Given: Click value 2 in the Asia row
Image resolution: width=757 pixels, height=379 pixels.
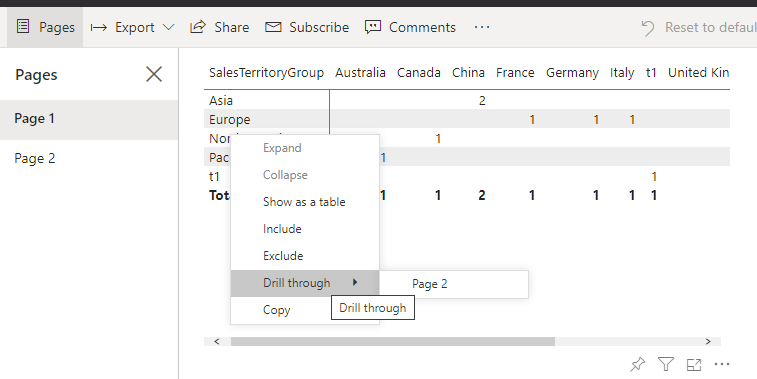Looking at the screenshot, I should click(482, 100).
